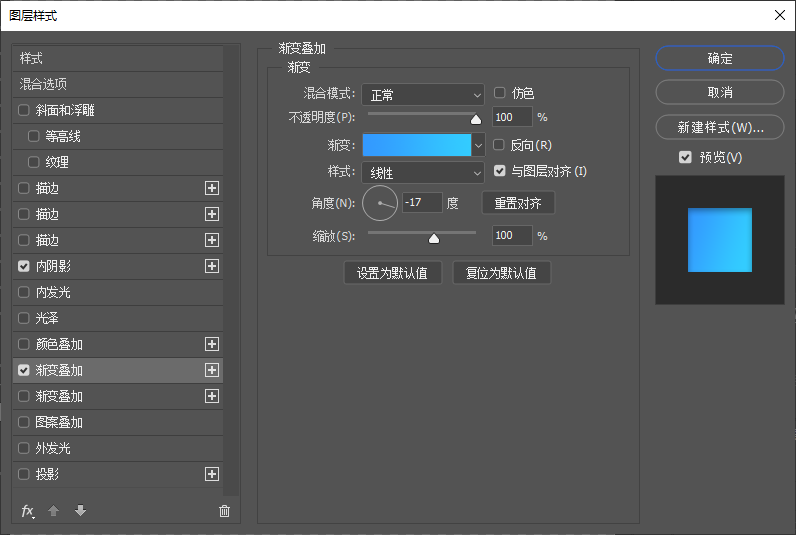Open the 样式 dropdown showing 线性
Image resolution: width=796 pixels, height=535 pixels.
click(x=423, y=173)
